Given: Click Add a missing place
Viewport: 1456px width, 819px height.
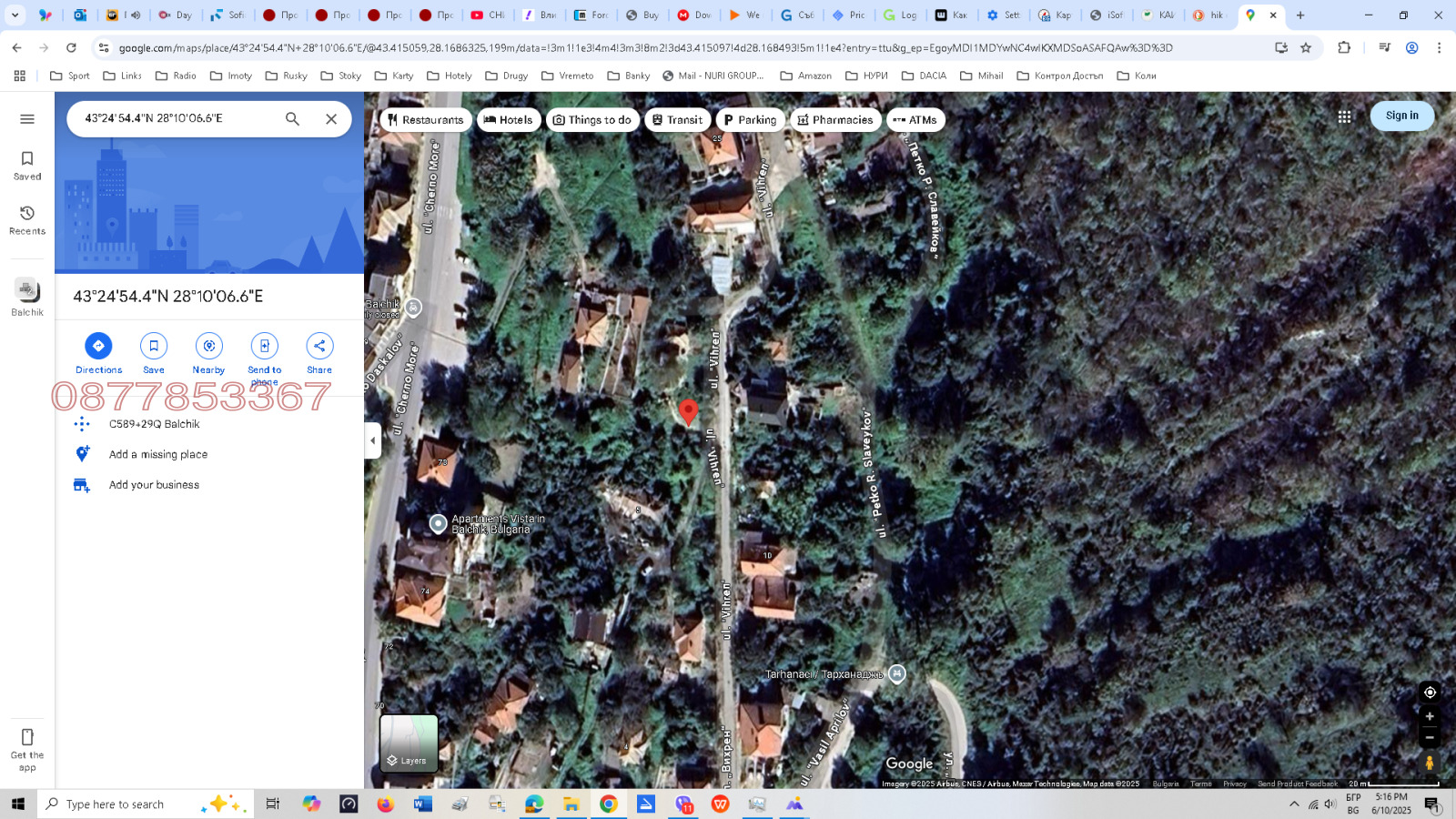Looking at the screenshot, I should click(x=158, y=454).
